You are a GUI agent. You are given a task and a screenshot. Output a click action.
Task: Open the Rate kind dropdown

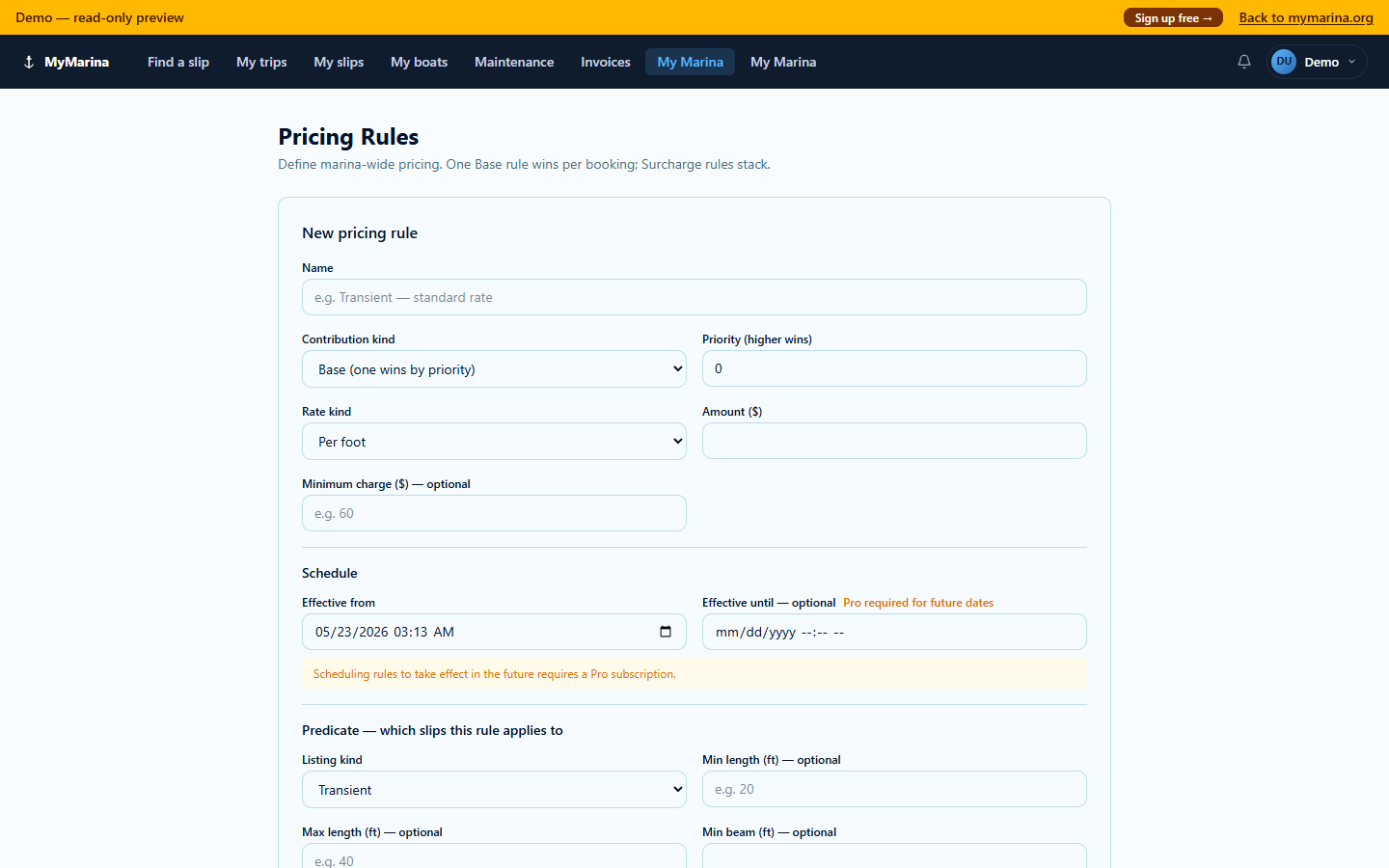(494, 442)
